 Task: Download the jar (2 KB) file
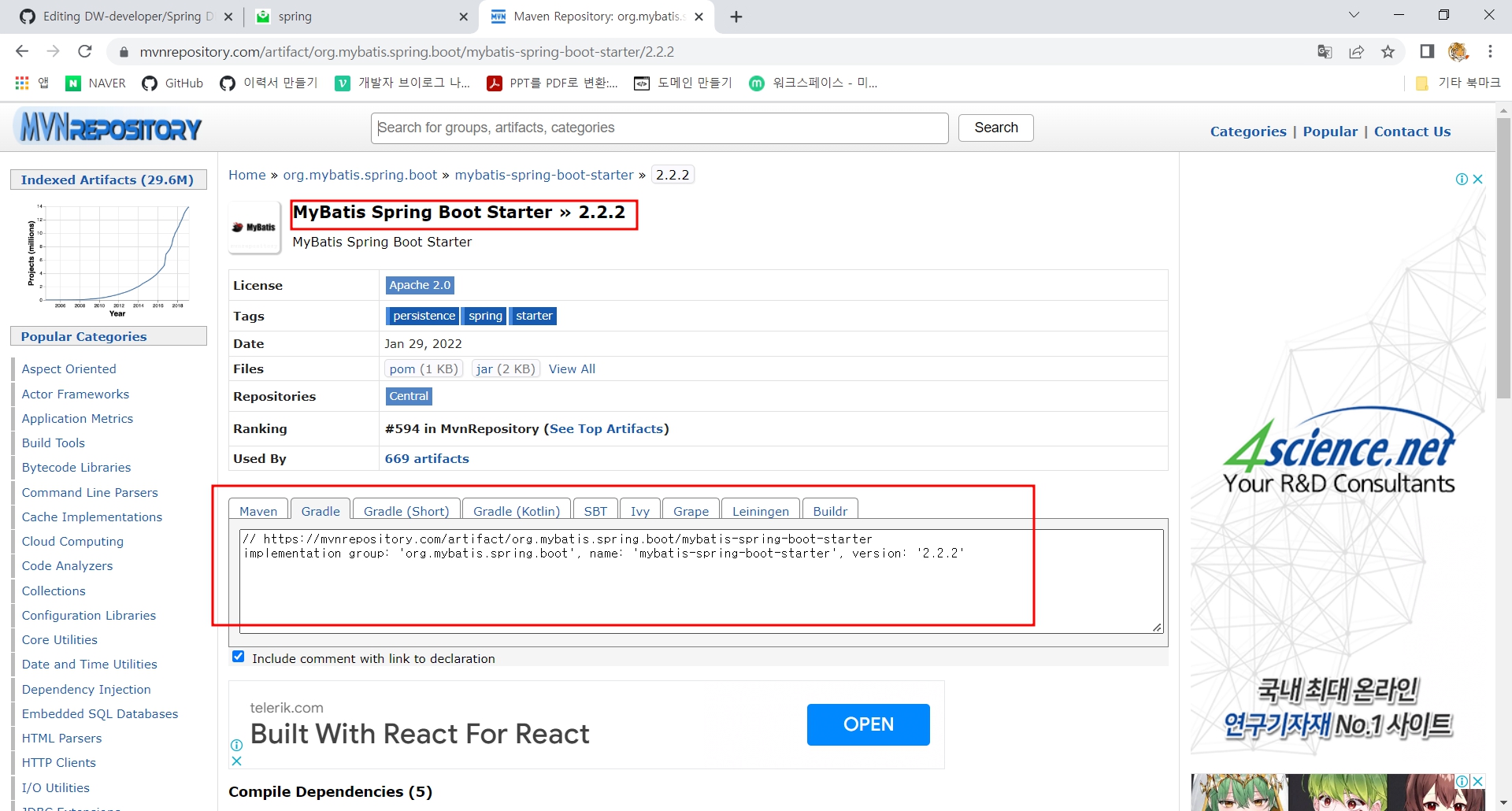[506, 368]
